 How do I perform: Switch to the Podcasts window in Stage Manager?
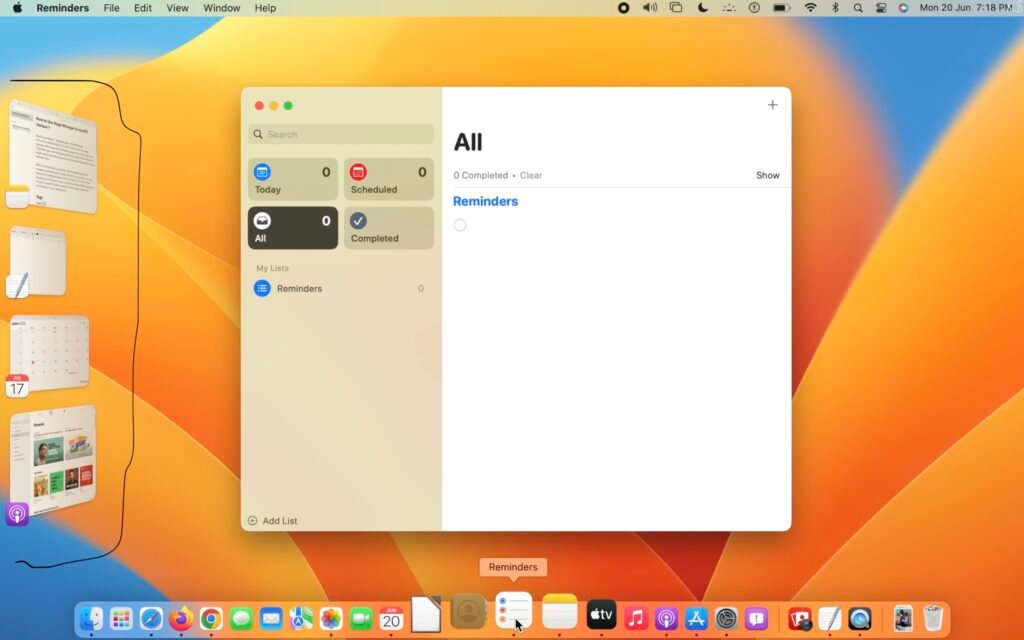click(54, 460)
